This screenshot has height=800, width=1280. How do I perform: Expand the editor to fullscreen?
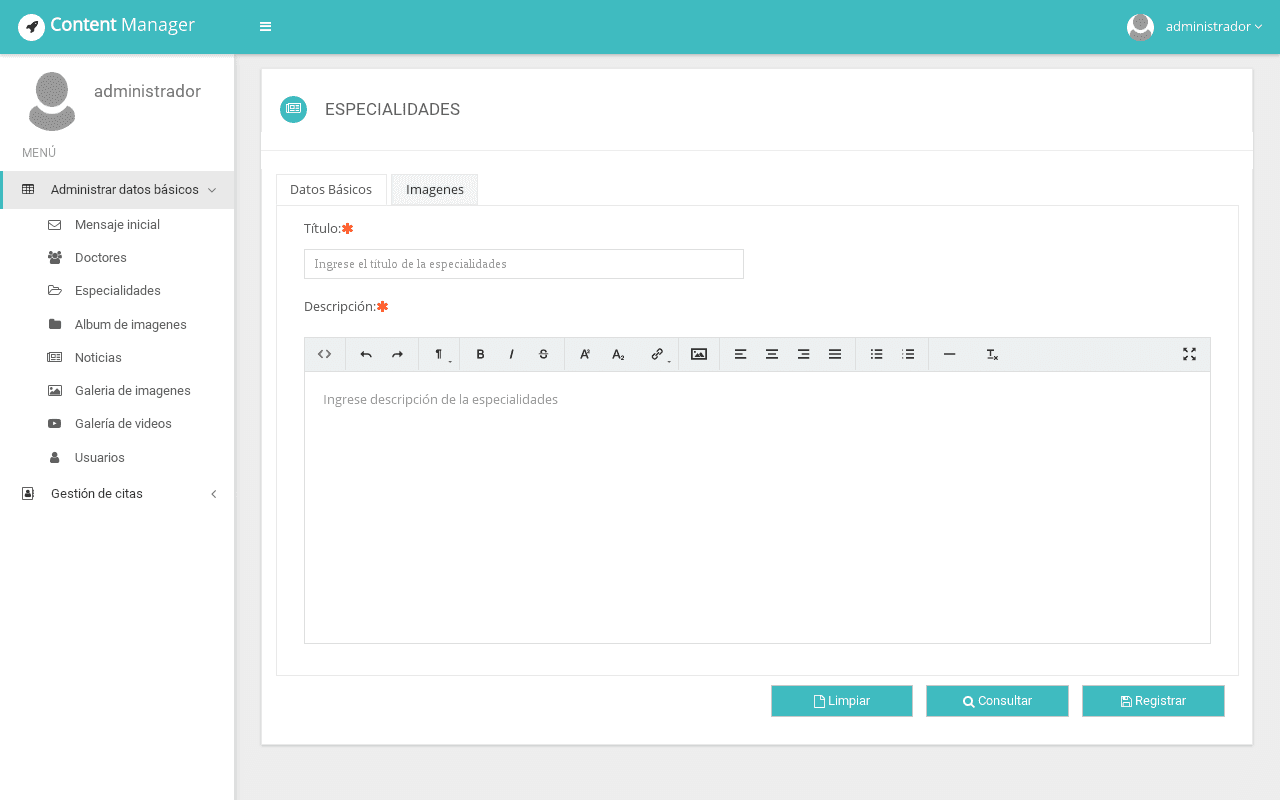pyautogui.click(x=1189, y=354)
